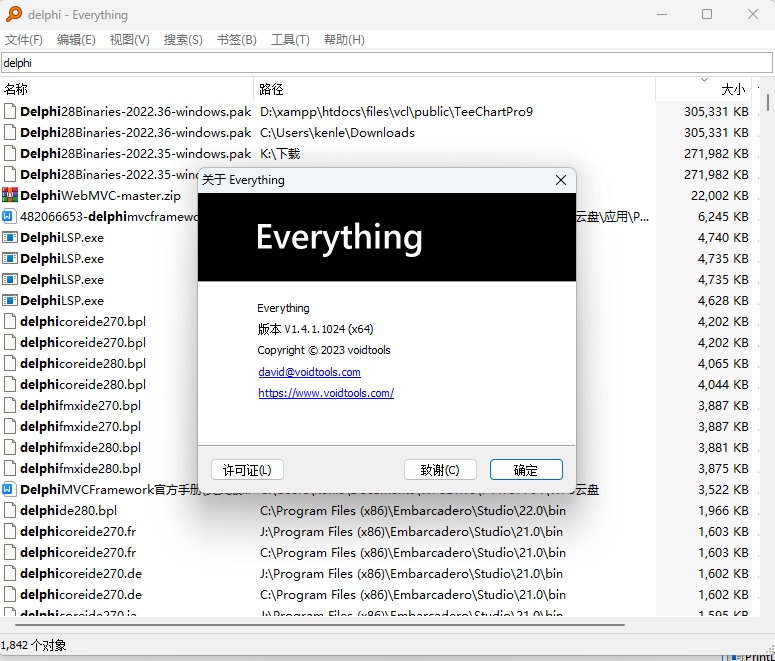Open the david@voidtools.com email link
This screenshot has width=775, height=661.
tap(309, 372)
